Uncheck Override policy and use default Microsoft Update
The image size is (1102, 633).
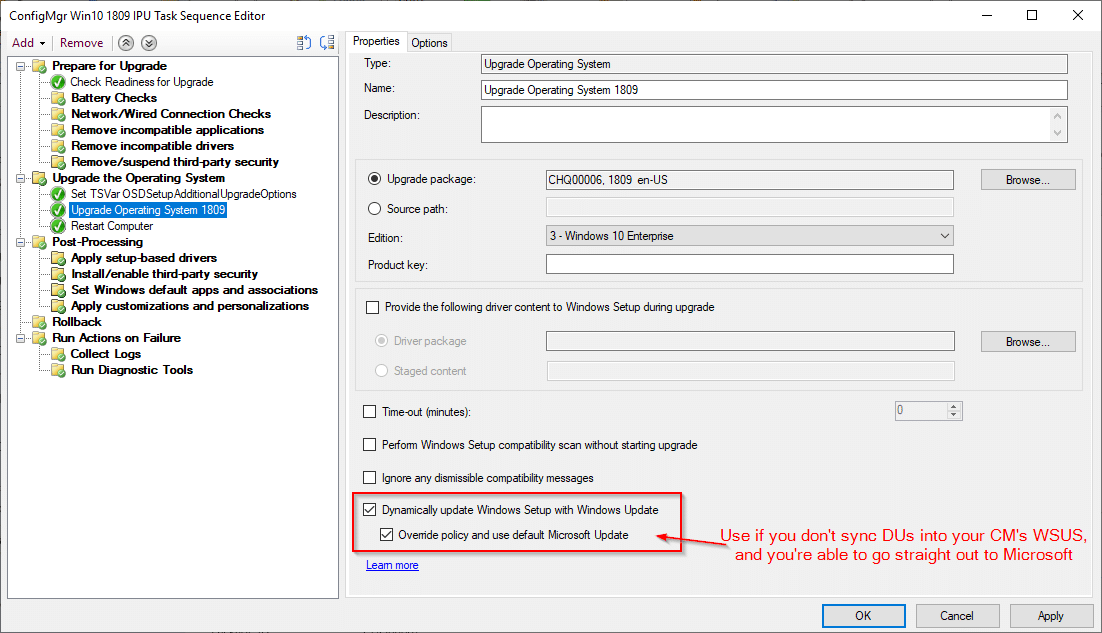pos(387,535)
